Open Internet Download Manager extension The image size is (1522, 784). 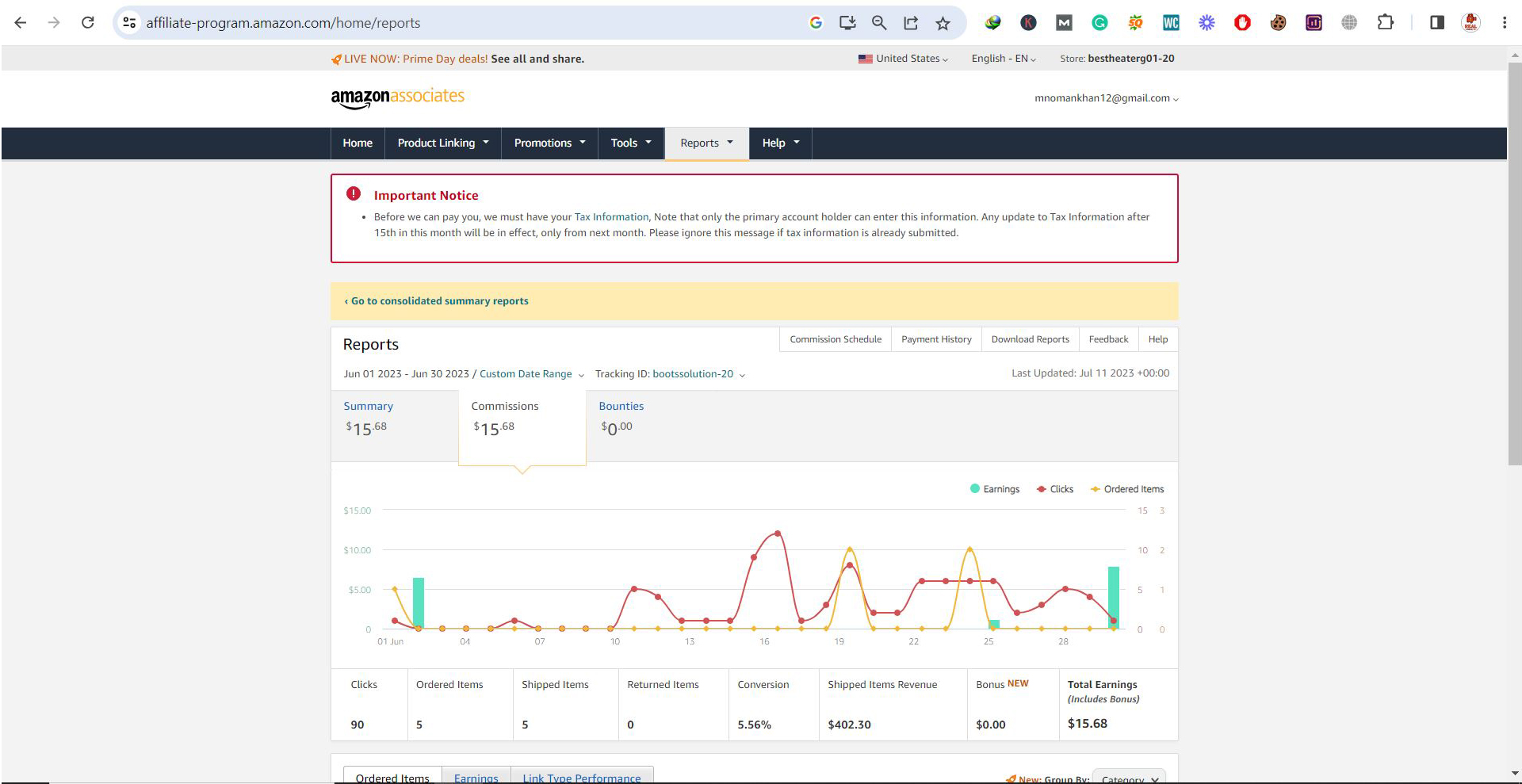[x=992, y=23]
